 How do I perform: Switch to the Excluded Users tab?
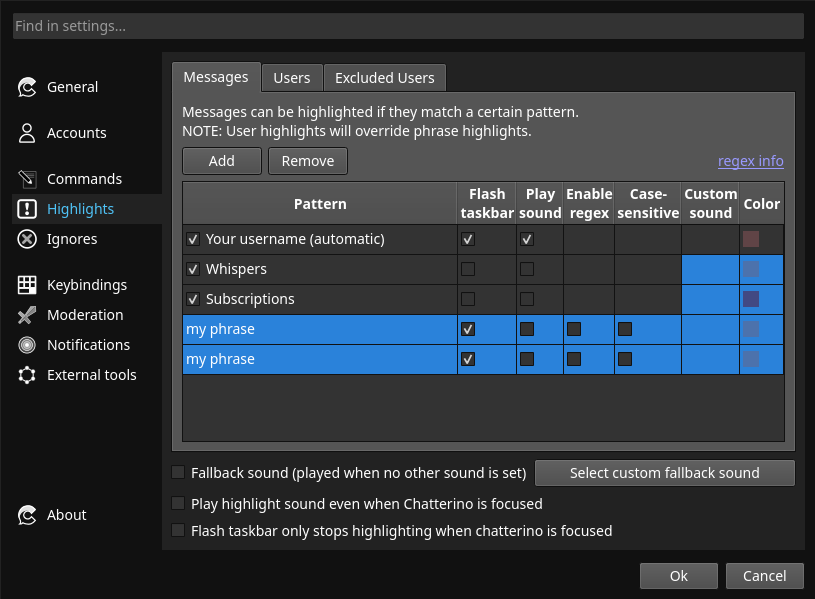tap(385, 78)
